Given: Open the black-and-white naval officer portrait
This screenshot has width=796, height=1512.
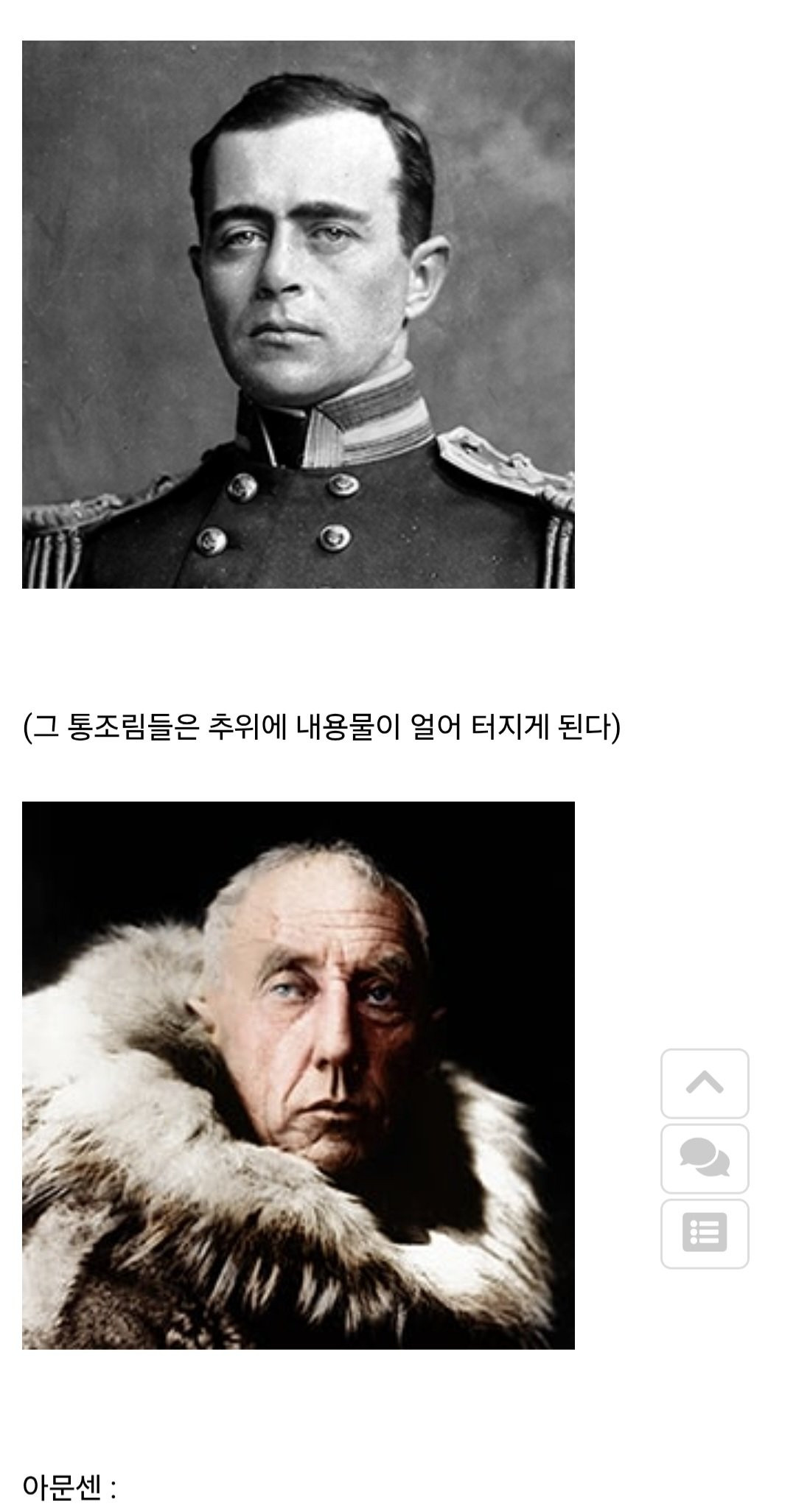Looking at the screenshot, I should pos(298,315).
